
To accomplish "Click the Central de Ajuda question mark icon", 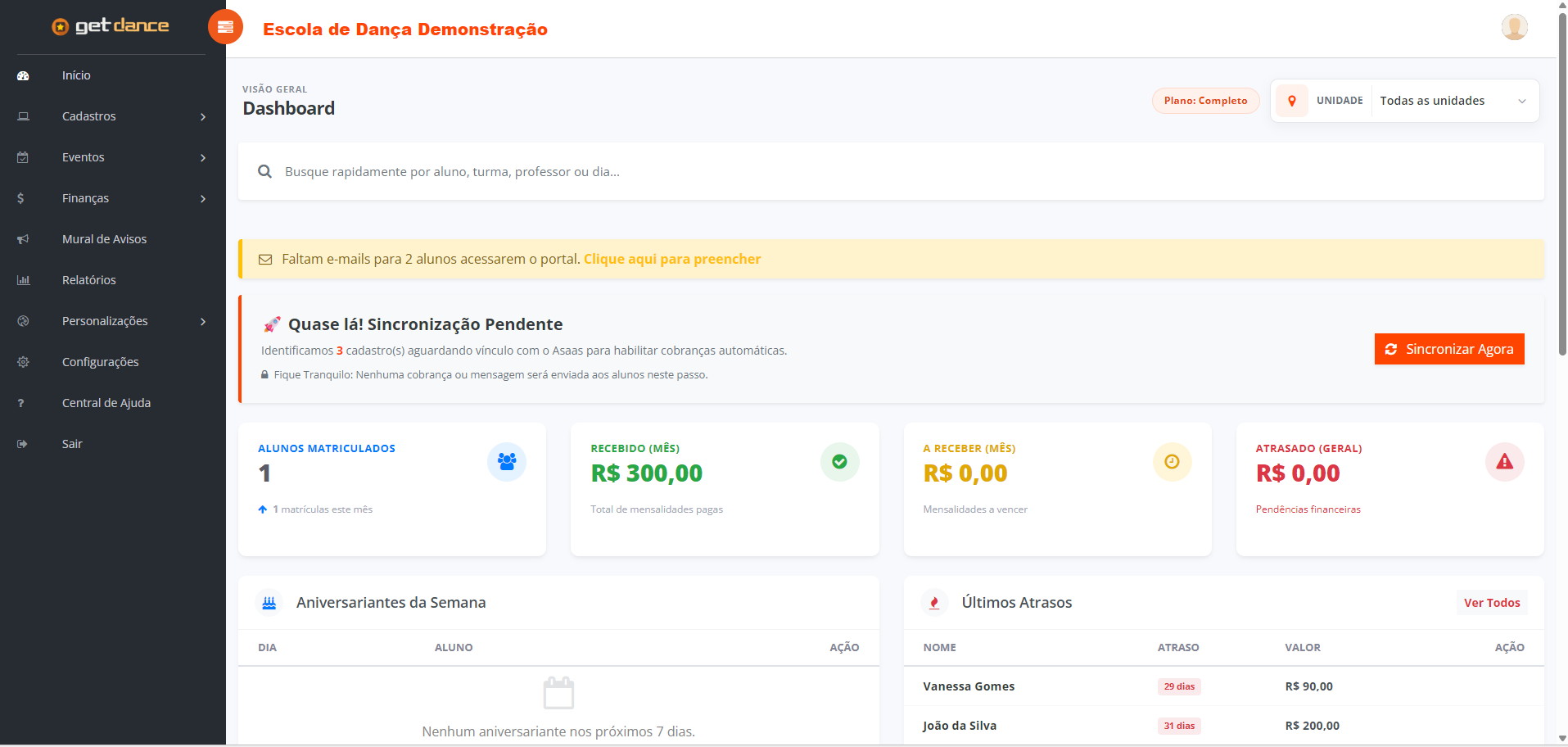I will coord(20,403).
